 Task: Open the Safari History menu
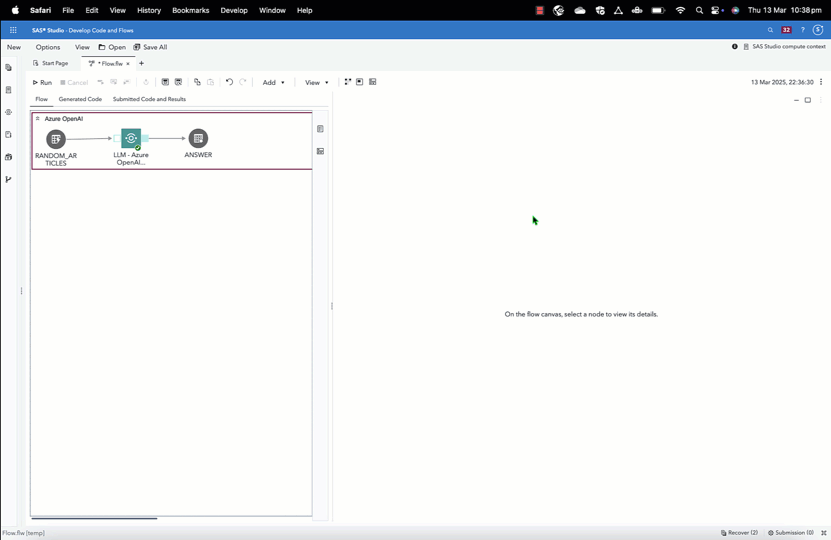149,10
